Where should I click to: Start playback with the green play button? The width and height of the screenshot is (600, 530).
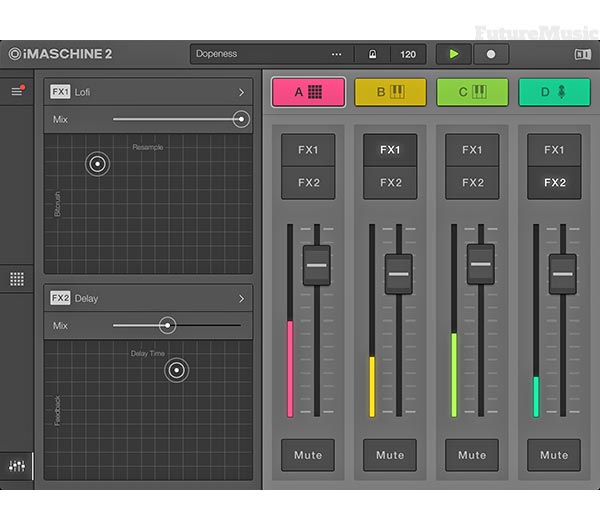pos(453,54)
